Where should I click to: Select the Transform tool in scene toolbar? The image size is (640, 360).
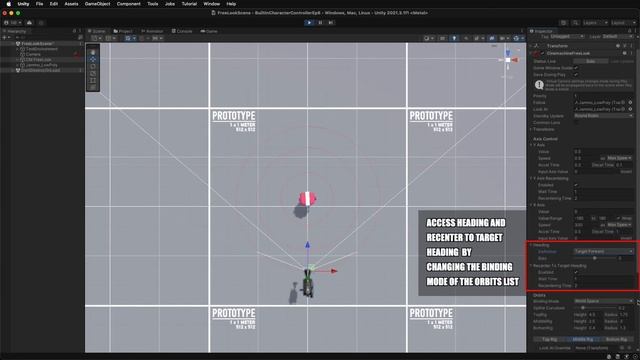[93, 87]
